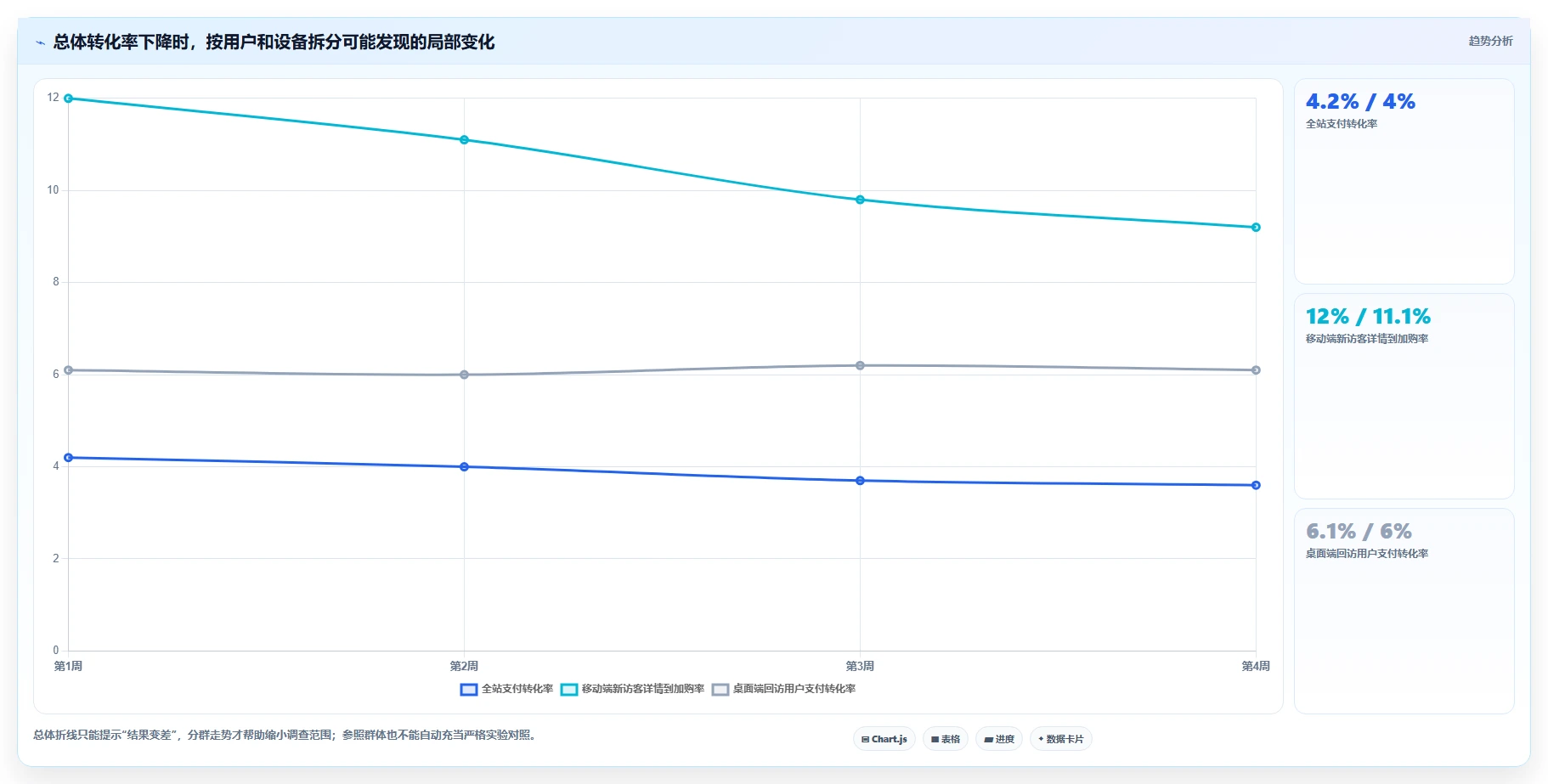Click the 桌面端回访用户支付转化率 label in third card
1548x784 pixels.
click(x=1367, y=554)
